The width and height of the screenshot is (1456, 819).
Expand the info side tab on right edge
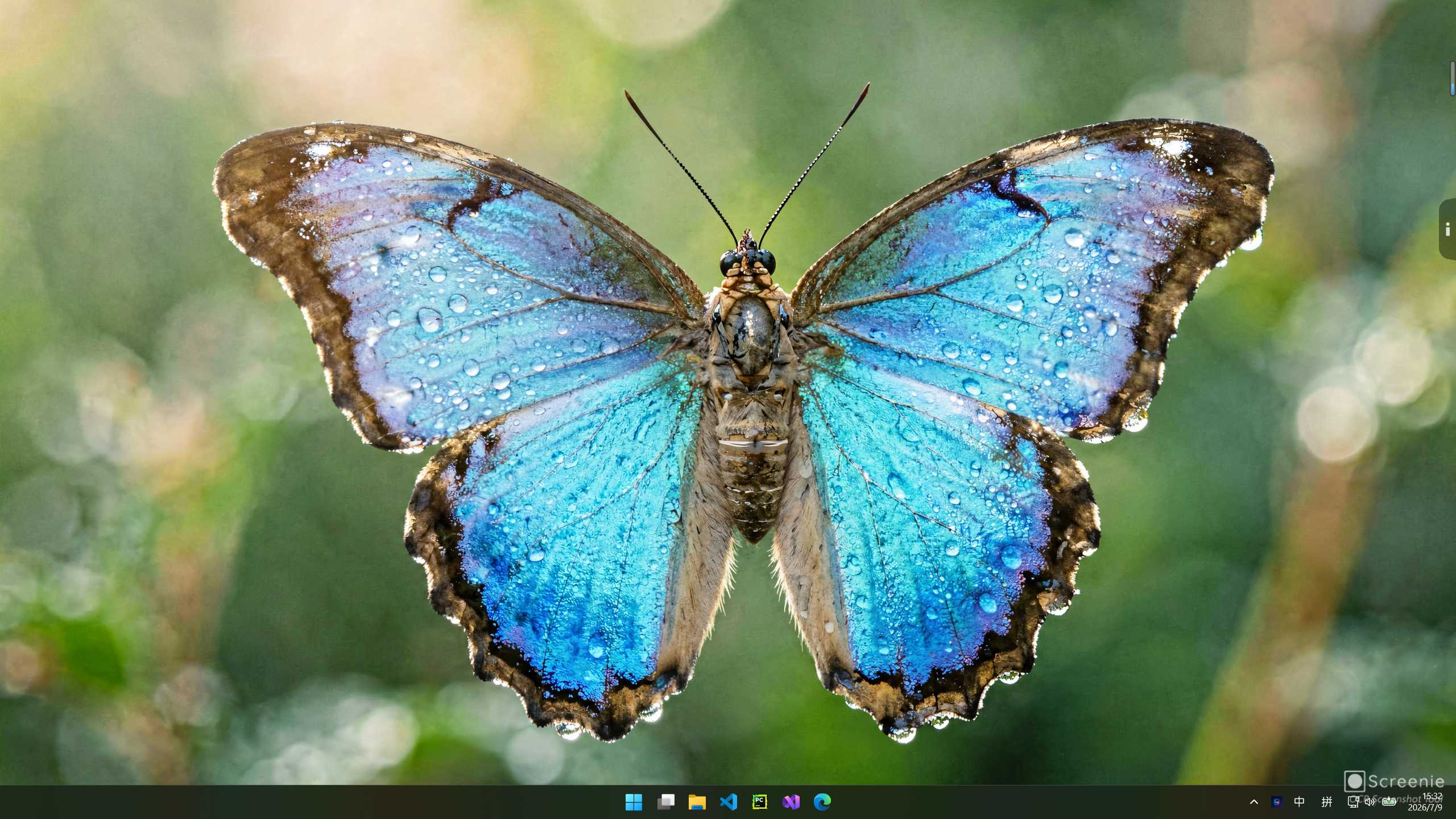1447,229
